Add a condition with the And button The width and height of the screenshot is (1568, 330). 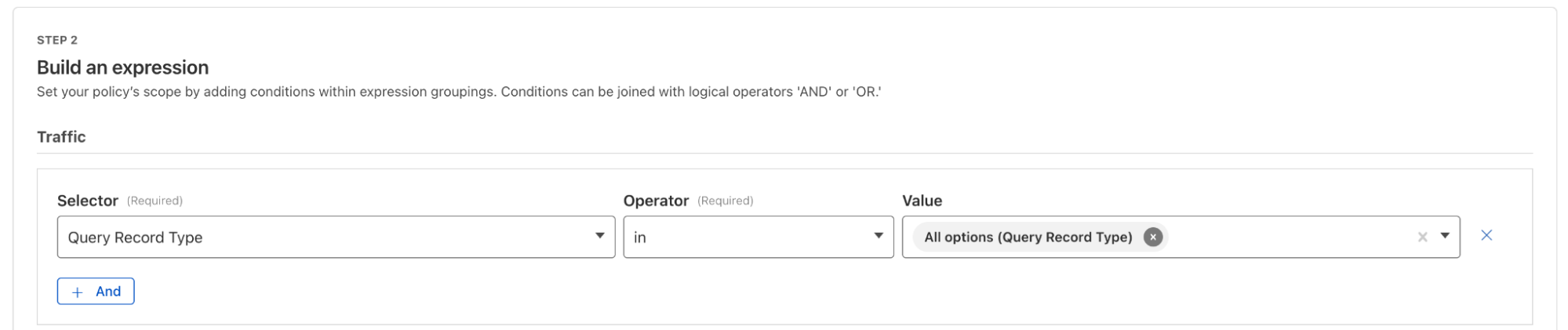[x=96, y=292]
